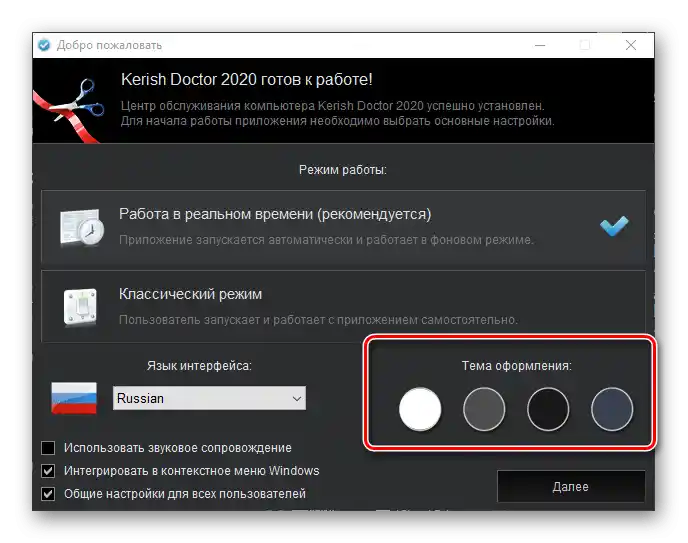This screenshot has width=688, height=543.
Task: Click 'Kerish Doctor 2020 готов к работе!' heading
Action: click(x=247, y=79)
